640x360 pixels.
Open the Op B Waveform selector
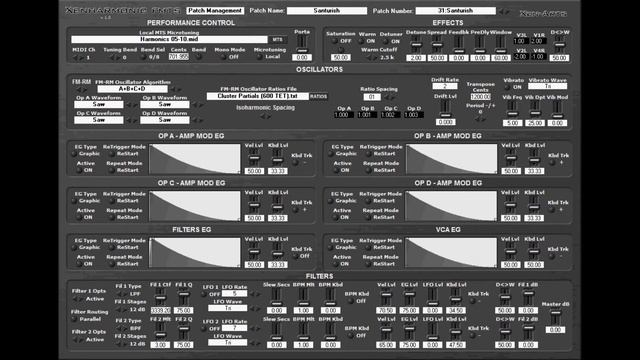(164, 104)
